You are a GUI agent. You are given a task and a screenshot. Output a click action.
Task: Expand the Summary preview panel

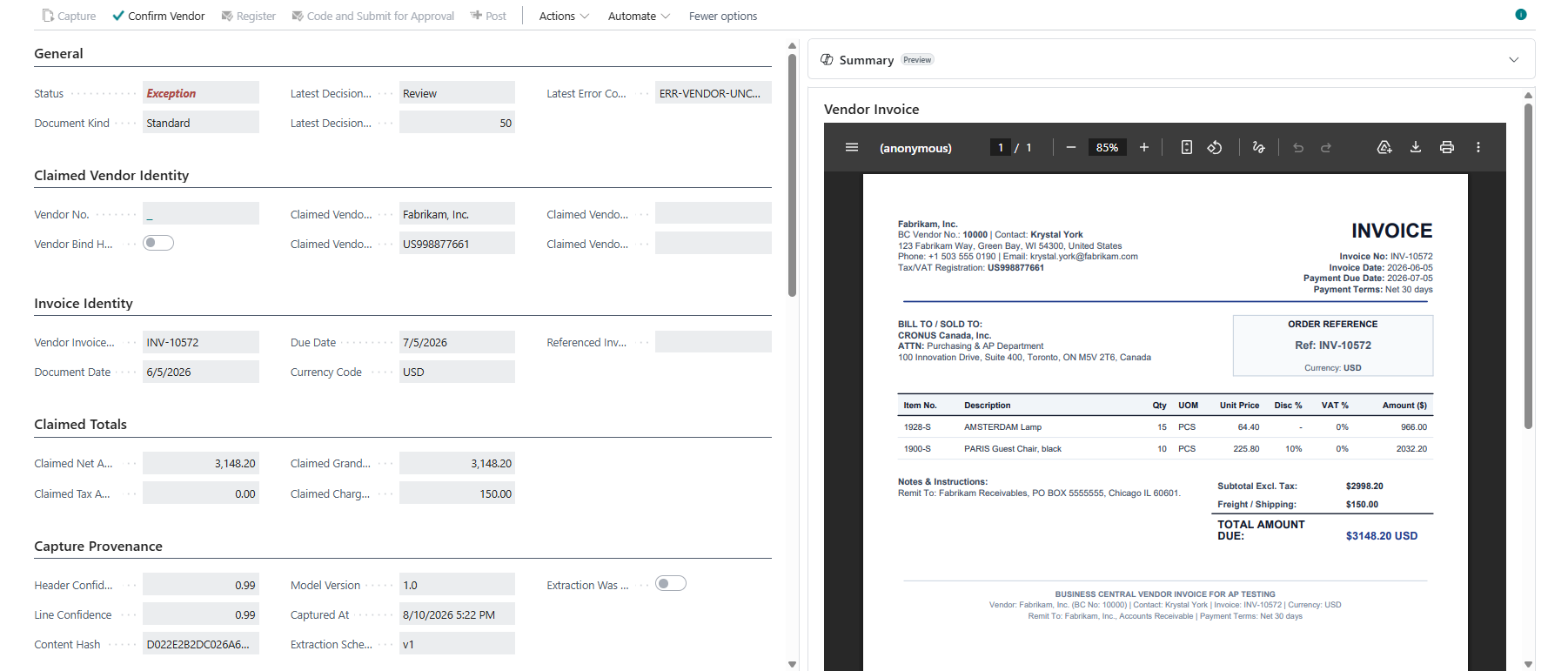coord(1514,60)
